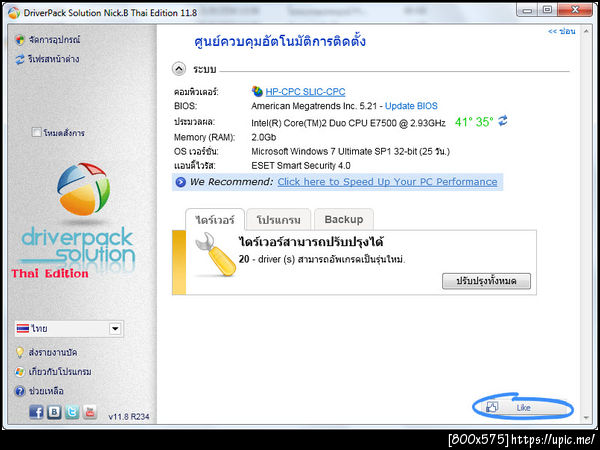Open the B blog social icon
The width and height of the screenshot is (600, 450).
(54, 412)
